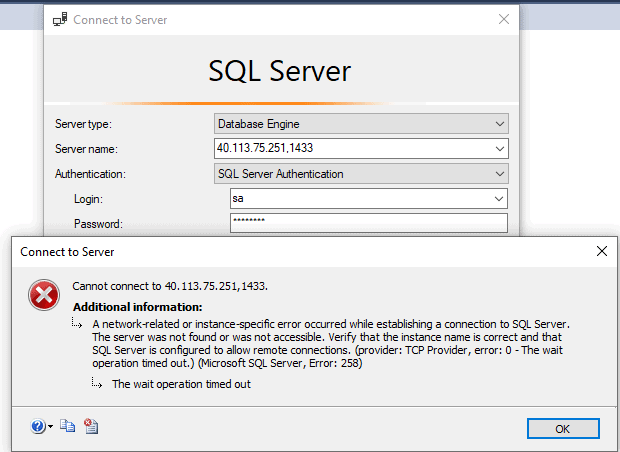Click into the Password field
Viewport: 620px width, 452px height.
click(368, 223)
